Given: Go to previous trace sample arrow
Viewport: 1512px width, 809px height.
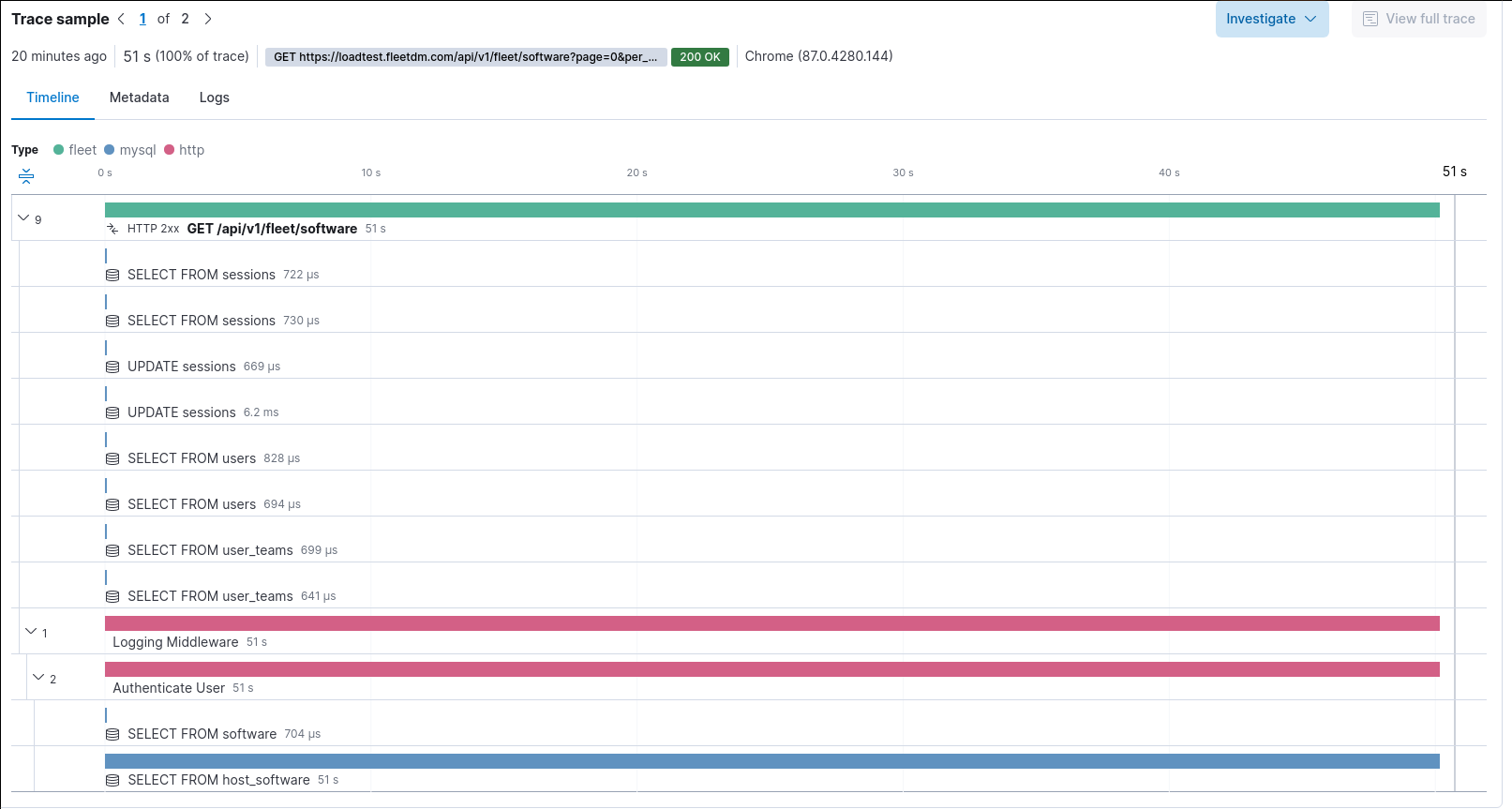Looking at the screenshot, I should [121, 19].
